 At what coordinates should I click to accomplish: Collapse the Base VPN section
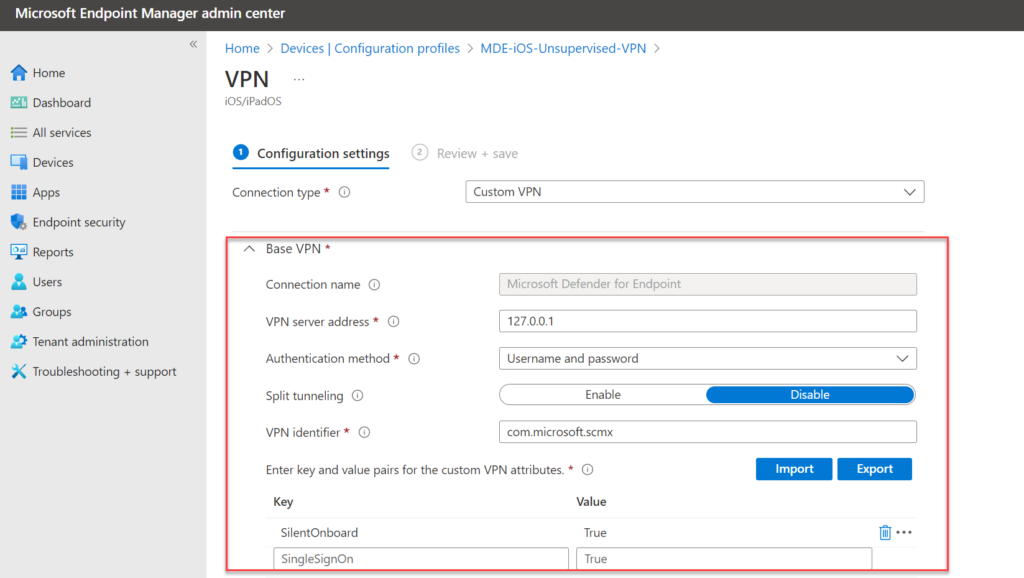coord(249,249)
